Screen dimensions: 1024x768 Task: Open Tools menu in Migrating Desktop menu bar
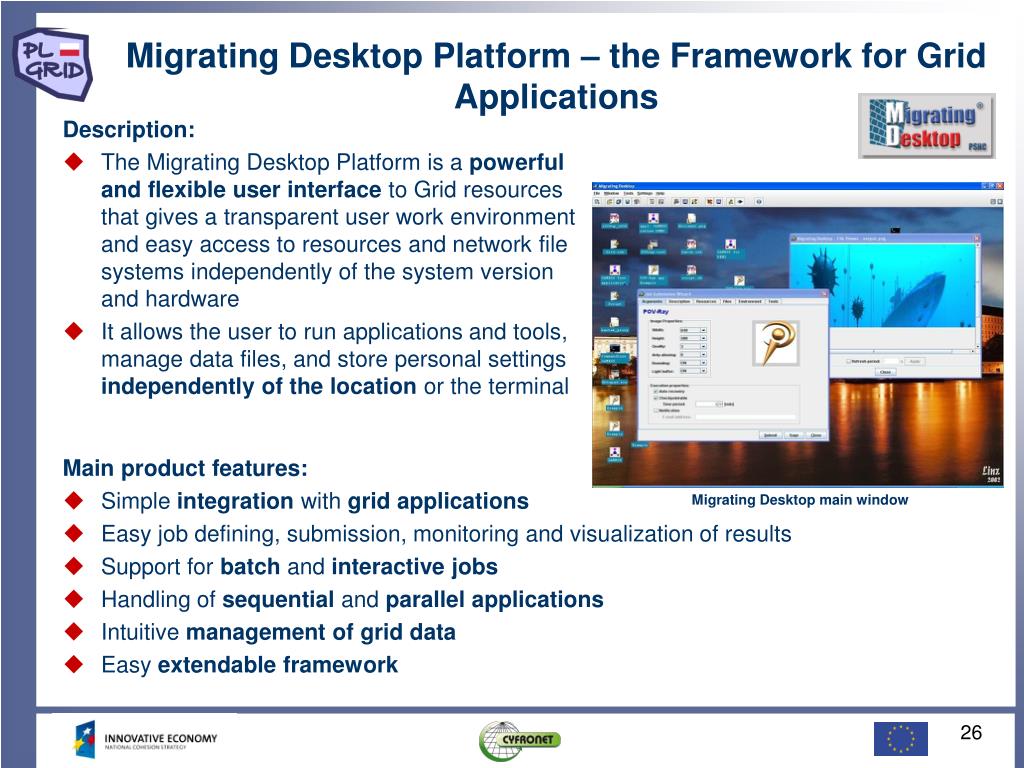click(x=628, y=193)
